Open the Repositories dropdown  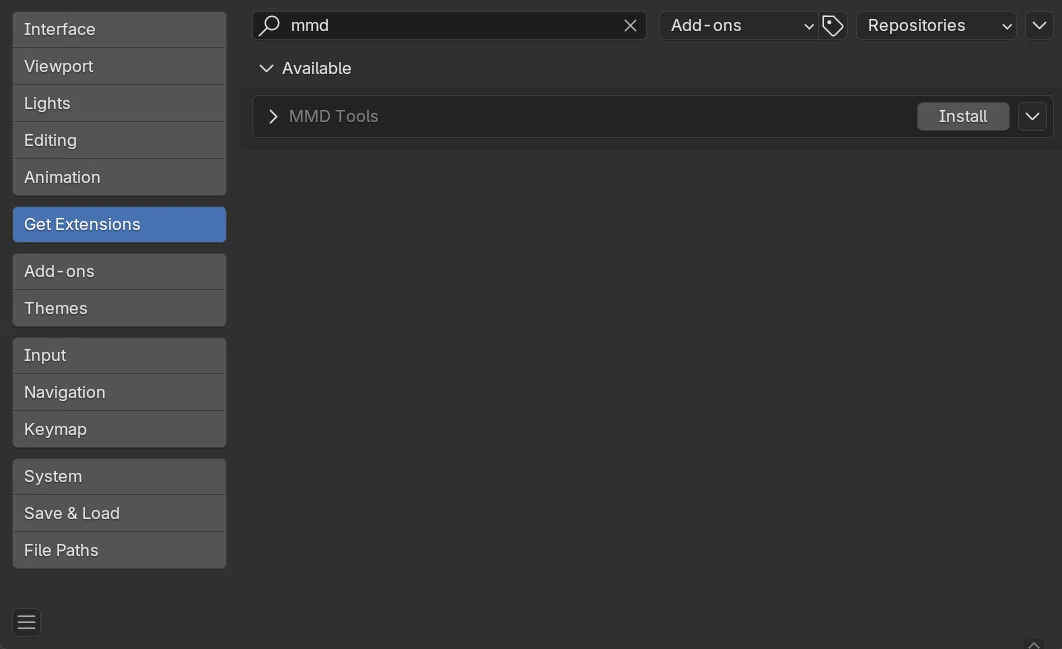tap(936, 26)
